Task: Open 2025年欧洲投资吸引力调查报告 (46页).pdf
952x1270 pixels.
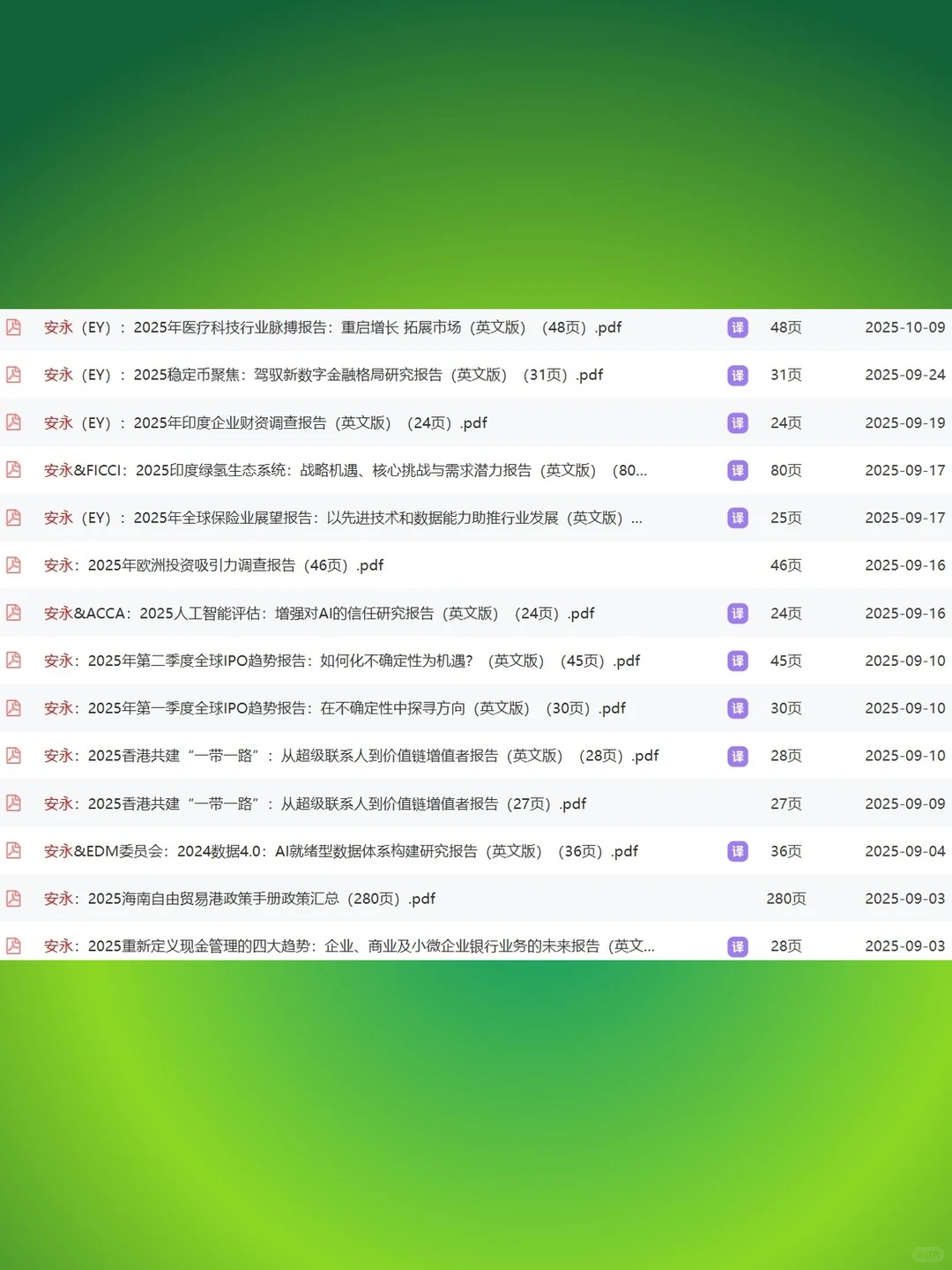Action: click(x=213, y=565)
